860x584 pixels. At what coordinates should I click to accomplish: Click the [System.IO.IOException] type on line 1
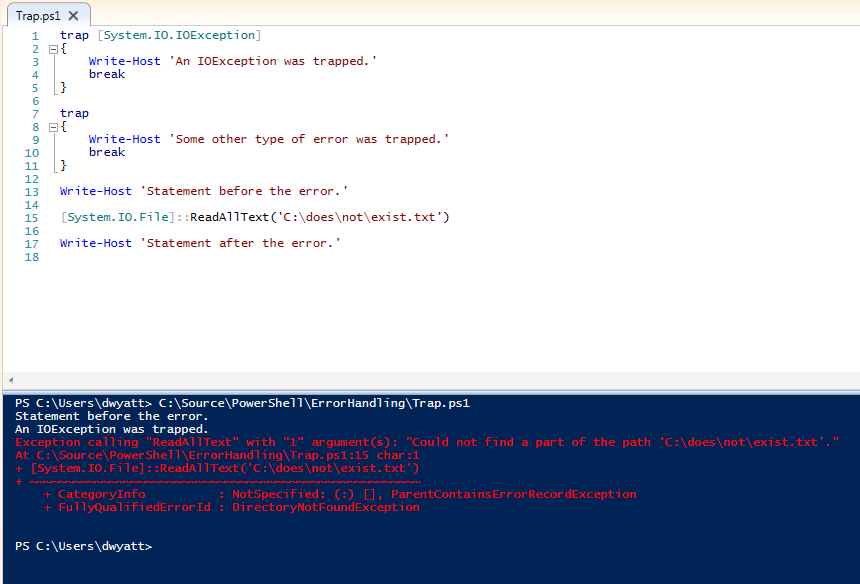click(x=178, y=35)
